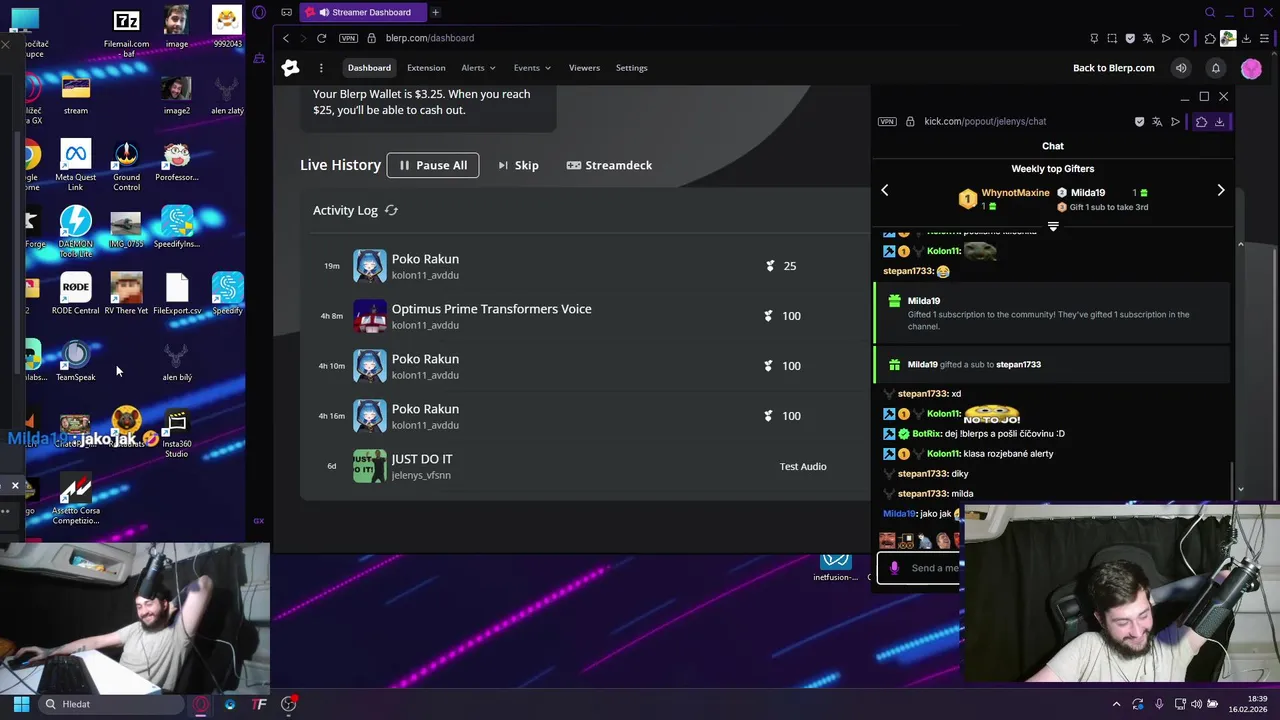This screenshot has width=1280, height=720.
Task: Open the Extensions cube in main browser
Action: coord(1210,38)
